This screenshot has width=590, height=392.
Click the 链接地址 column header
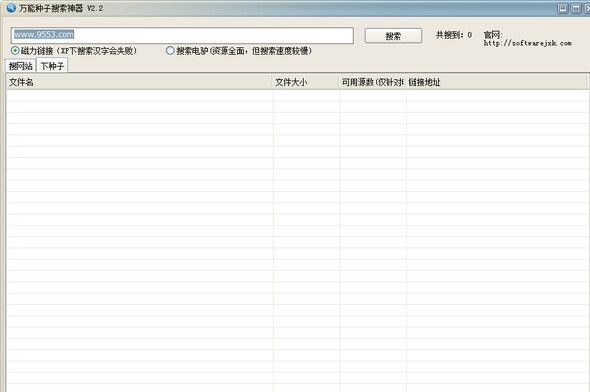coord(496,82)
